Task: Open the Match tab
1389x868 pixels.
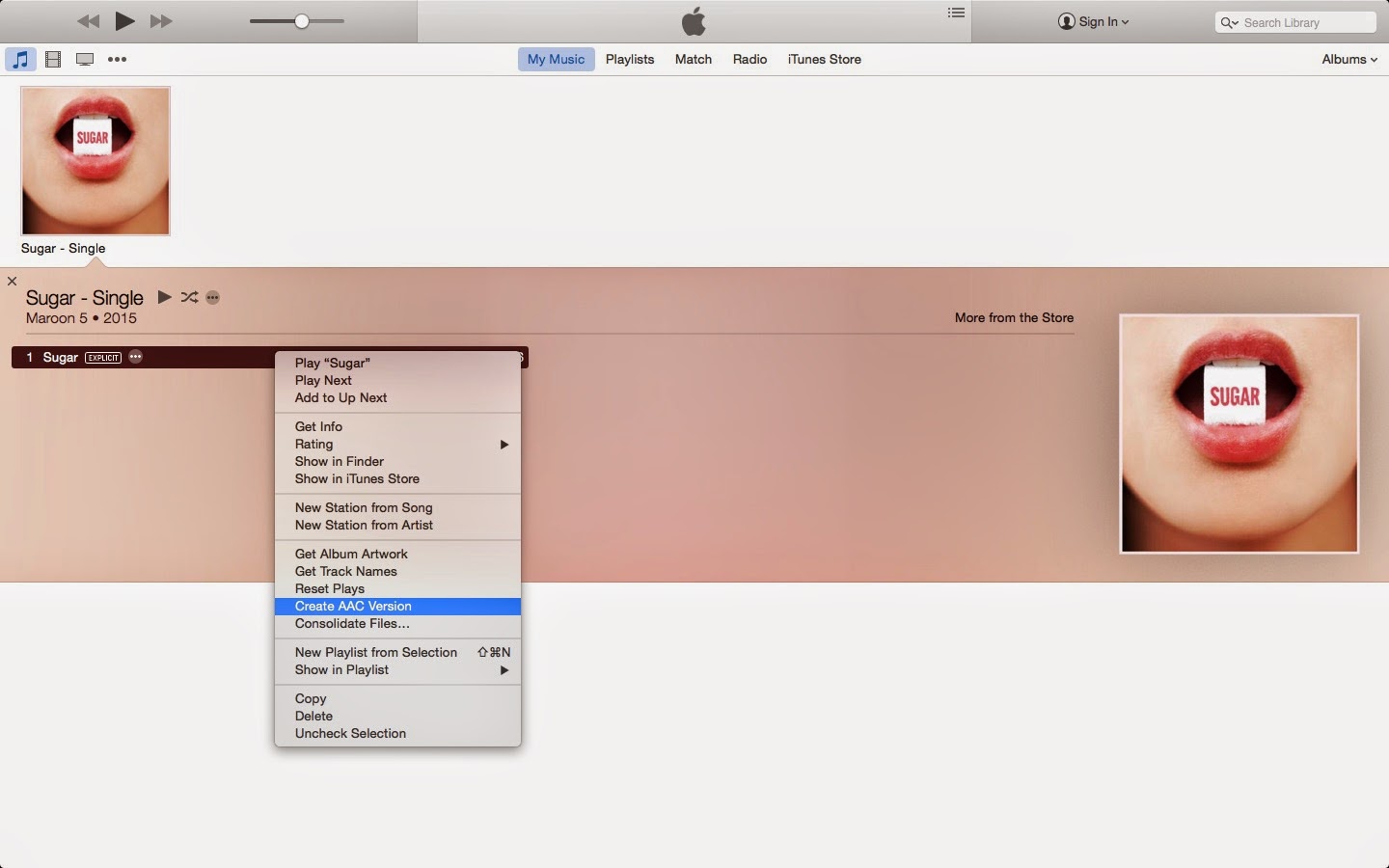Action: point(694,59)
